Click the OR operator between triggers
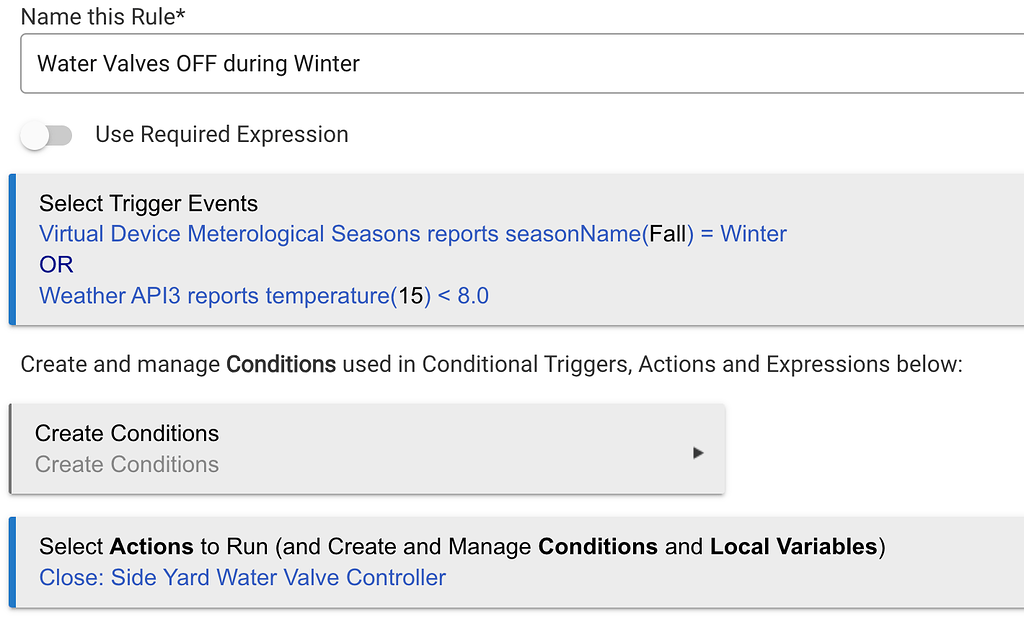The height and width of the screenshot is (627, 1024). [x=56, y=264]
